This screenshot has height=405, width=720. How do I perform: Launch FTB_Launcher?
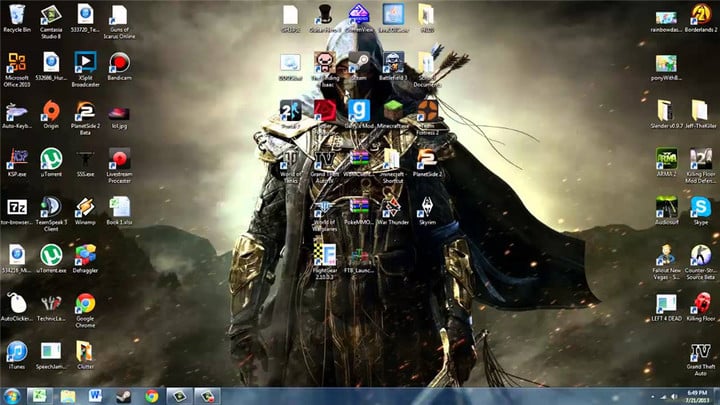pyautogui.click(x=359, y=259)
